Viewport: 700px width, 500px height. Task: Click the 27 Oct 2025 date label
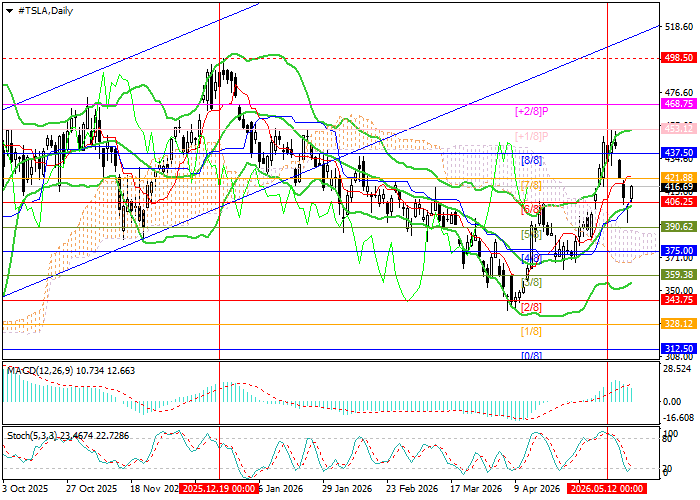(91, 488)
